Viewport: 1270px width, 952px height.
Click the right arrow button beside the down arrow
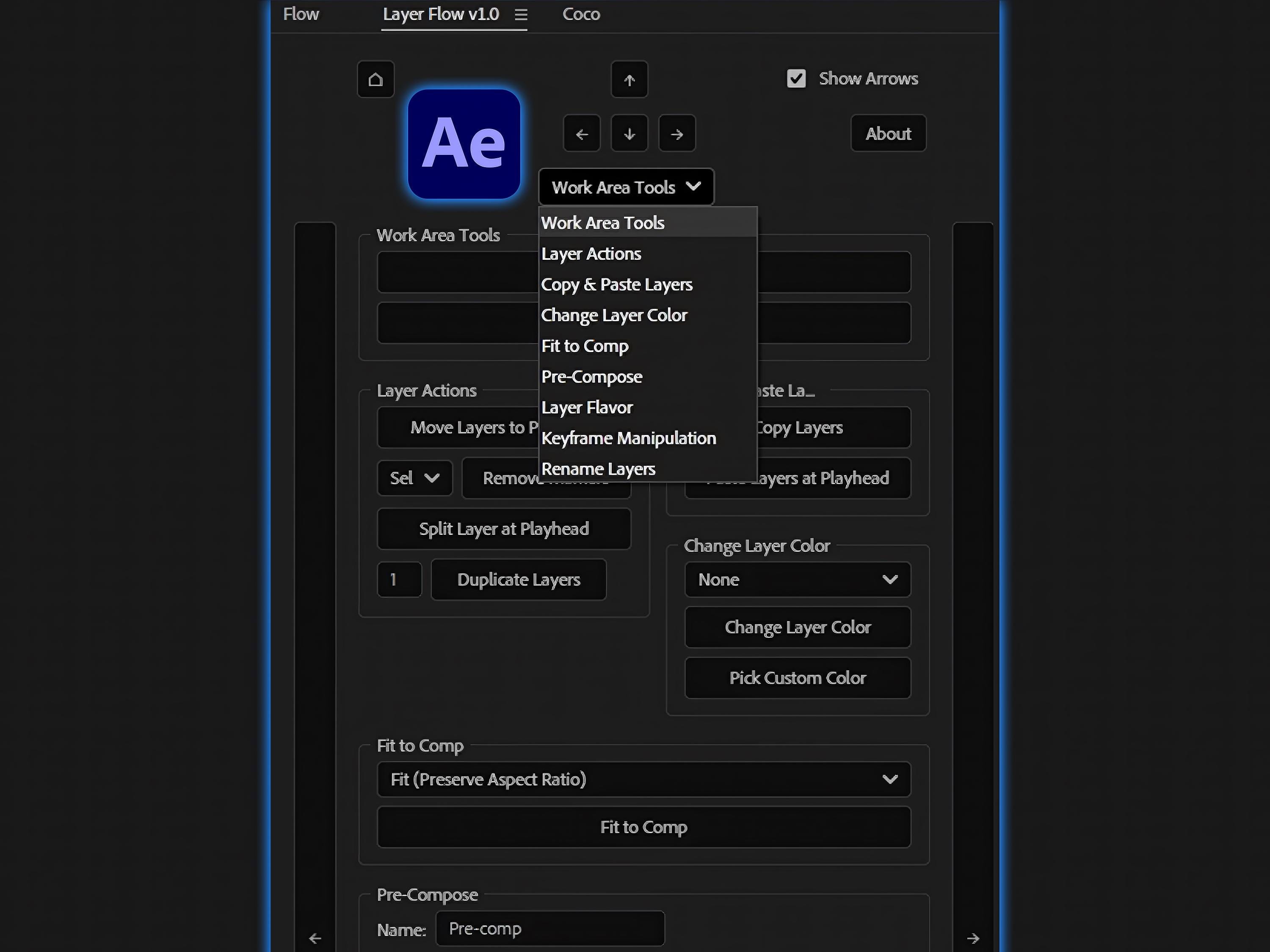pyautogui.click(x=677, y=134)
